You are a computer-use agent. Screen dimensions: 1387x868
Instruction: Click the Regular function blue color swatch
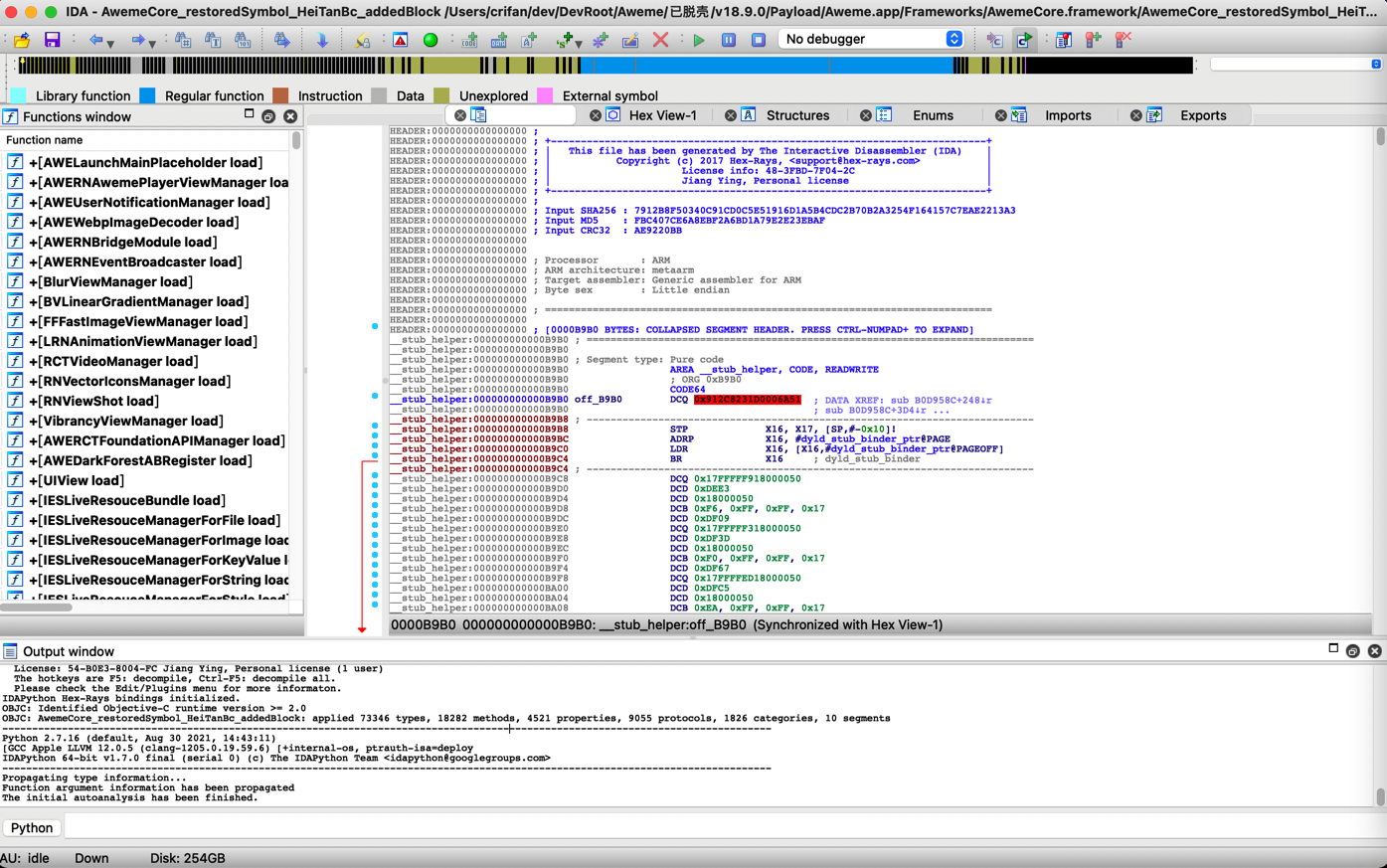coord(147,95)
